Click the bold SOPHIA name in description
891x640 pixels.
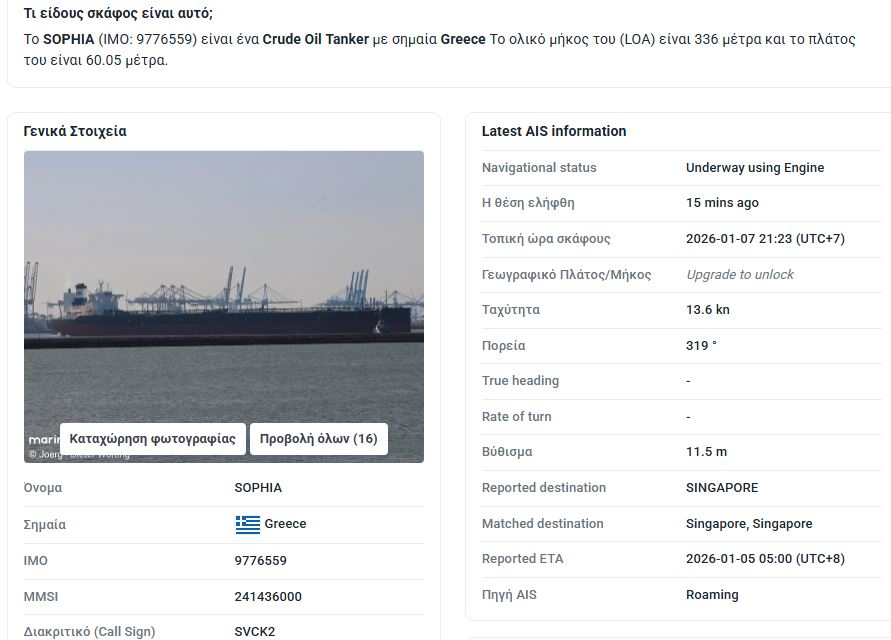pos(69,39)
